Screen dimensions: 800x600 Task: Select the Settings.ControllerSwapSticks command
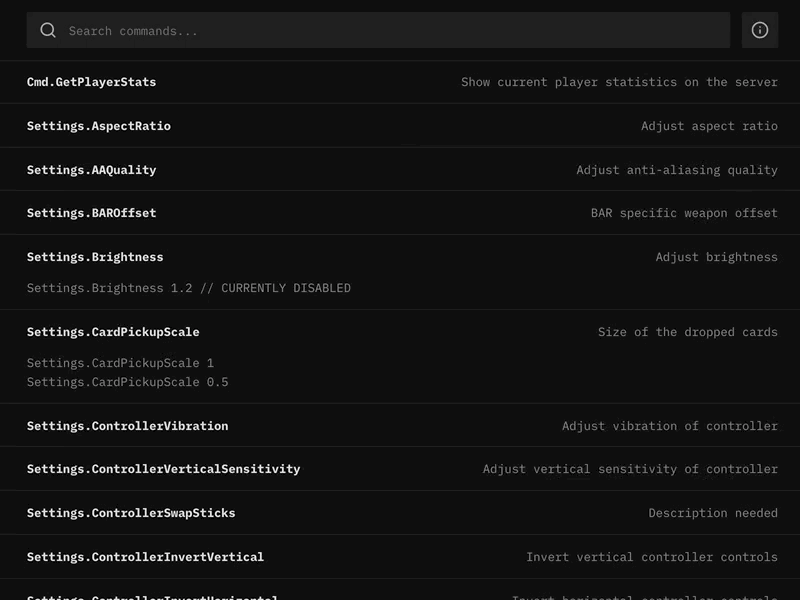(x=130, y=512)
